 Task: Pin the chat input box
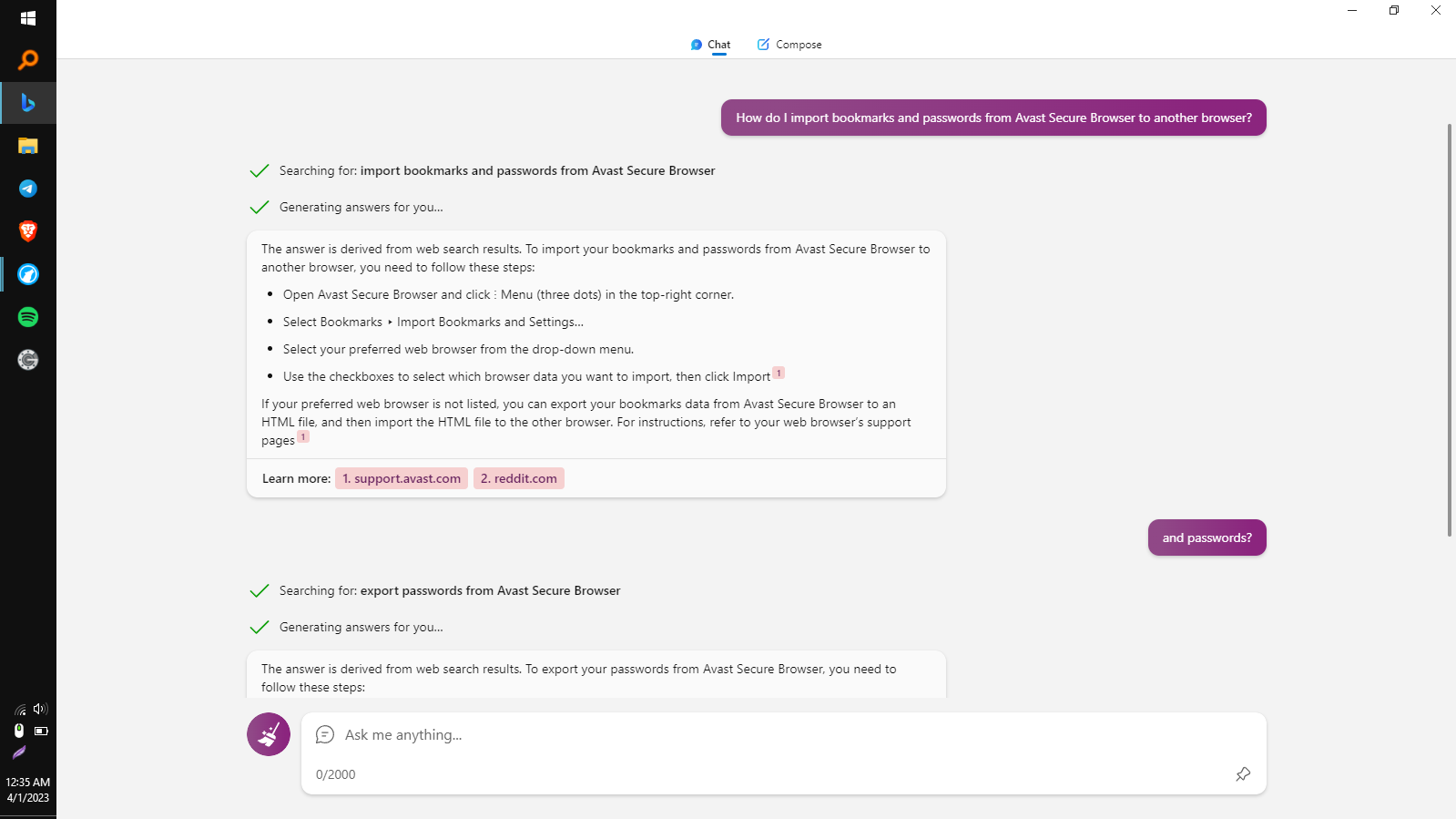tap(1243, 774)
